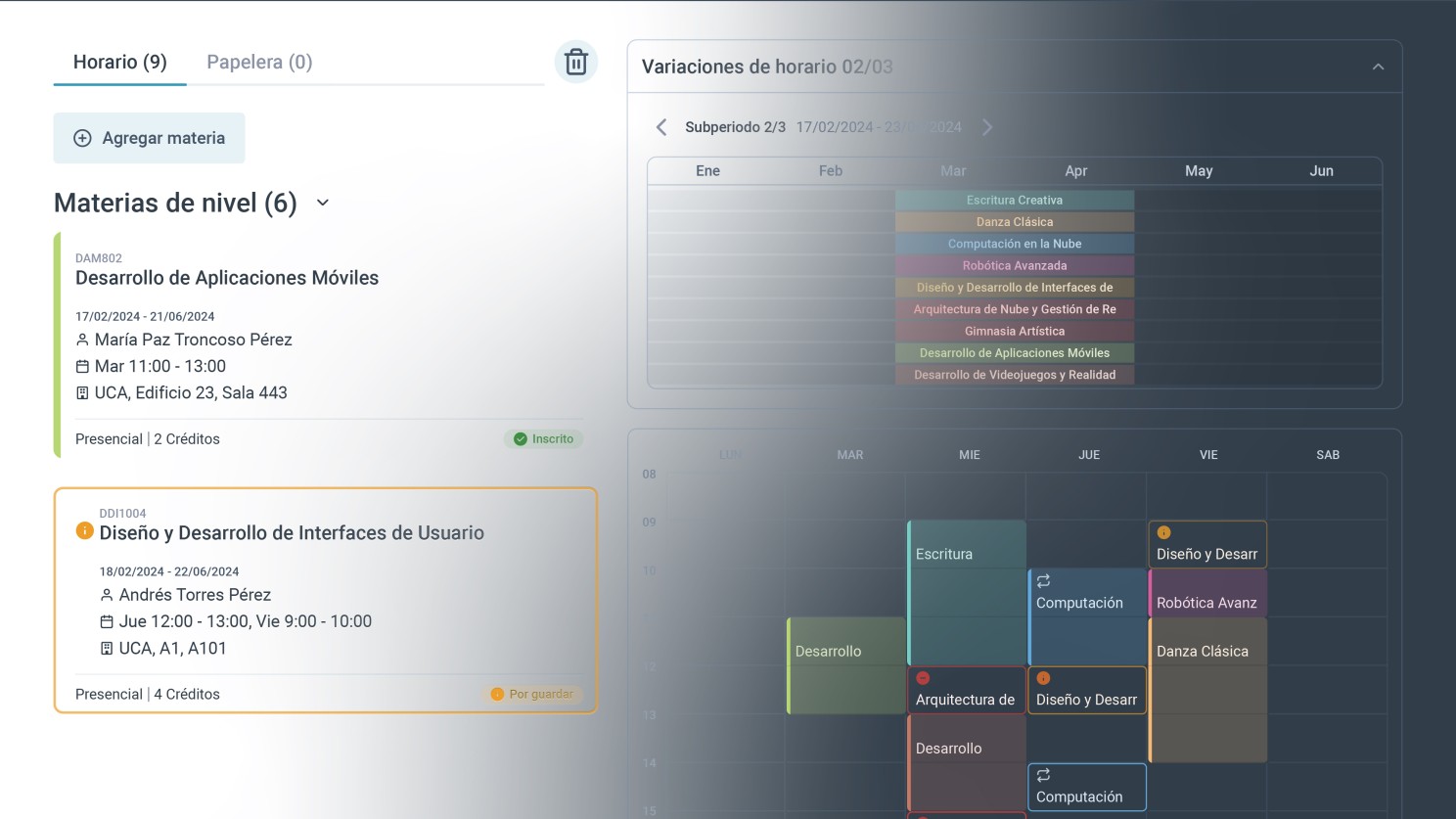
Task: Click the plus icon on Agregar materia
Action: tap(83, 138)
